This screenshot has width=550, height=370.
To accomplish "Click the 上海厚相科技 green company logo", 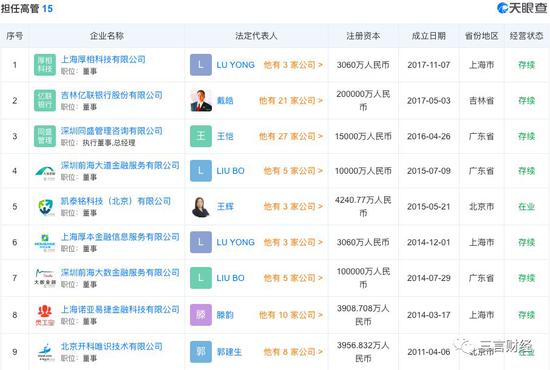I will pyautogui.click(x=45, y=65).
